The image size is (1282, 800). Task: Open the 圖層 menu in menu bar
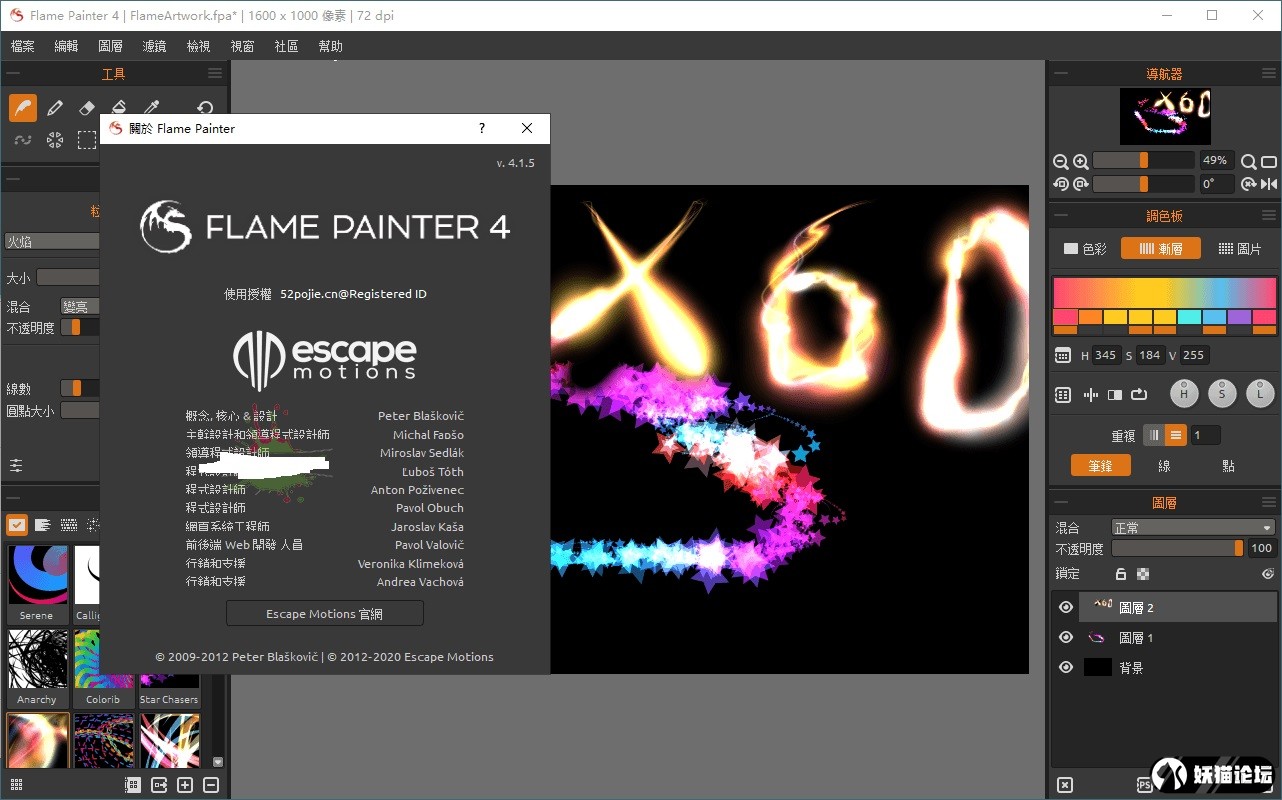[110, 46]
